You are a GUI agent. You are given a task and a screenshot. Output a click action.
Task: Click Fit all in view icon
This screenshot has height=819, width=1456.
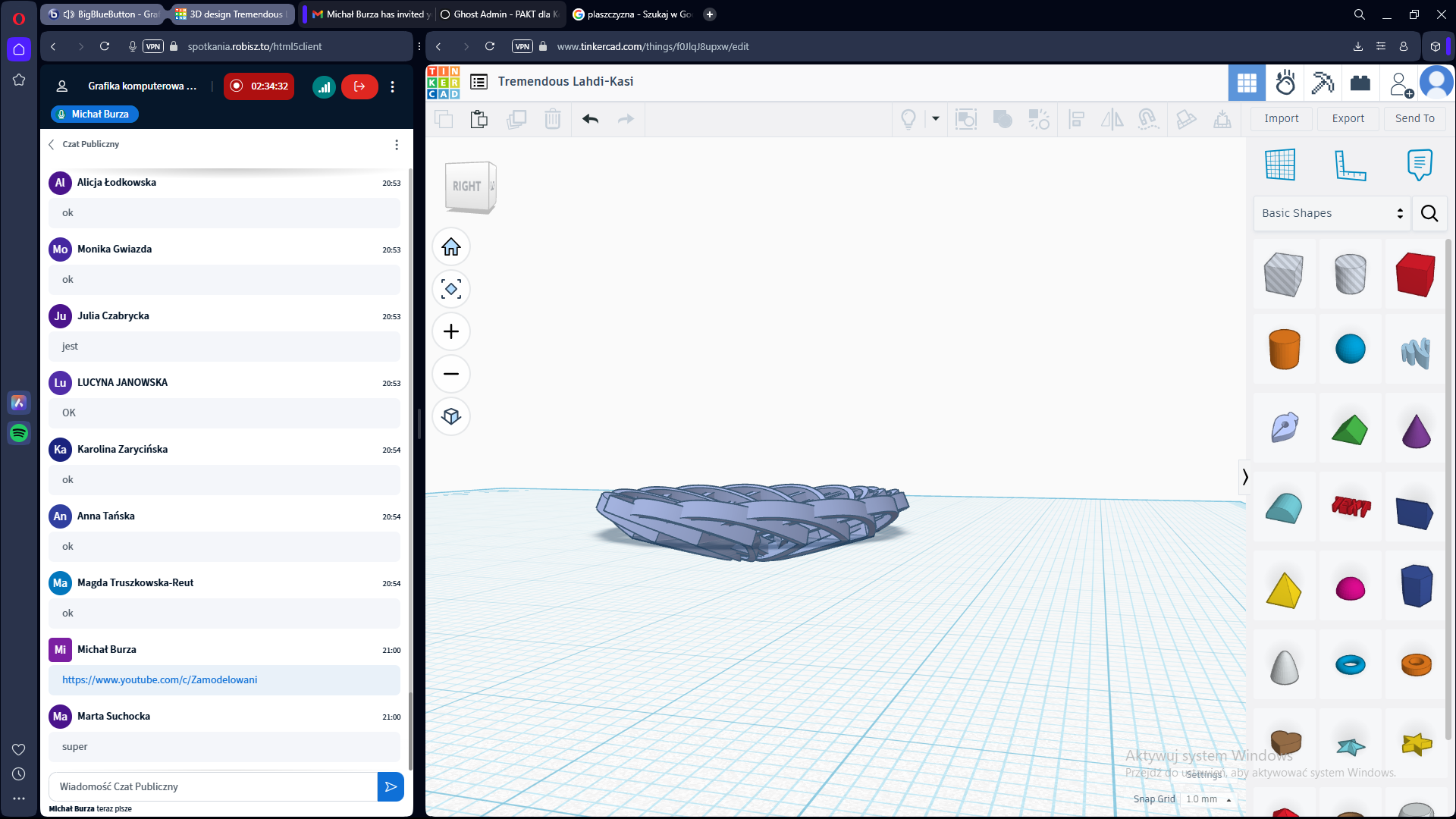451,289
